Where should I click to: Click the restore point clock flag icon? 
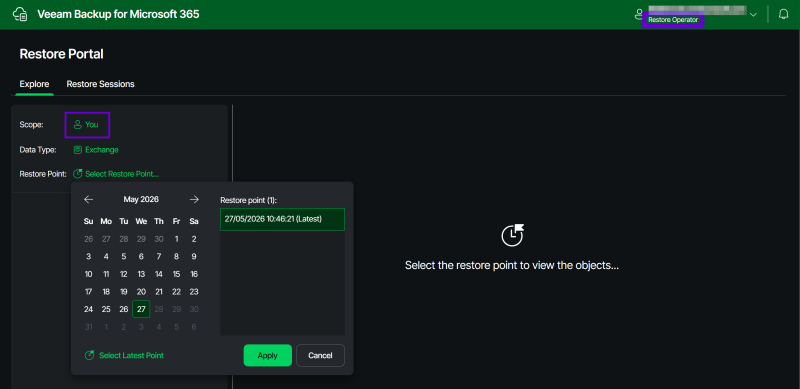click(512, 235)
